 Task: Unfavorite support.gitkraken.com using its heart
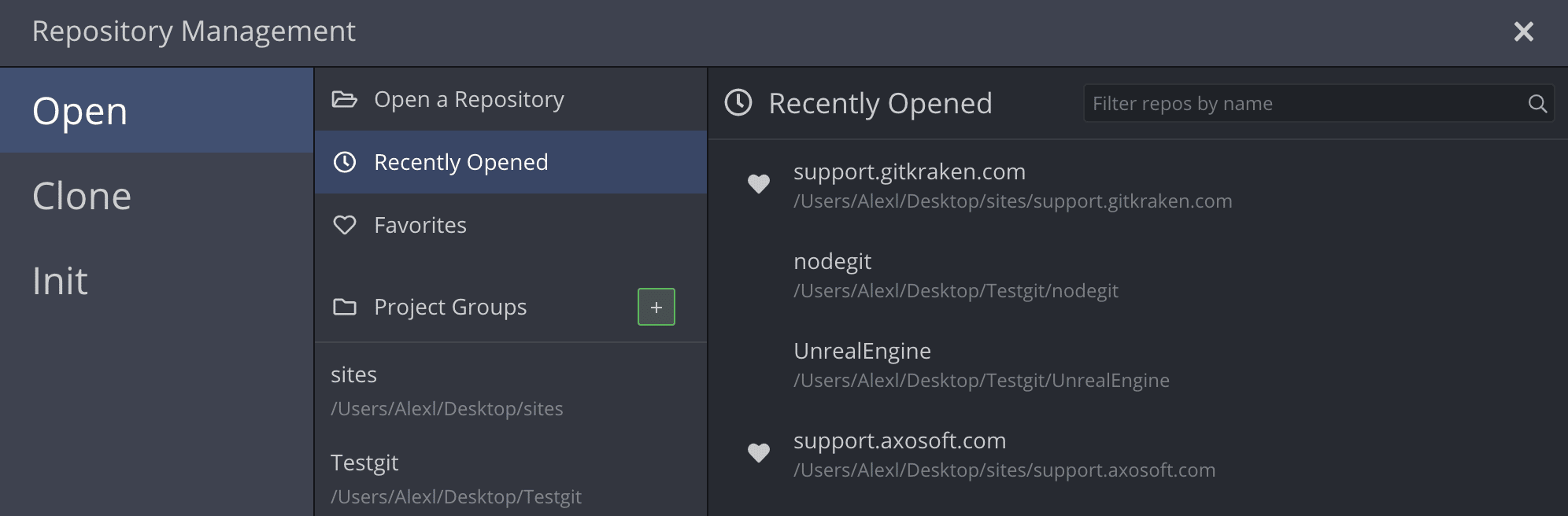pos(758,184)
